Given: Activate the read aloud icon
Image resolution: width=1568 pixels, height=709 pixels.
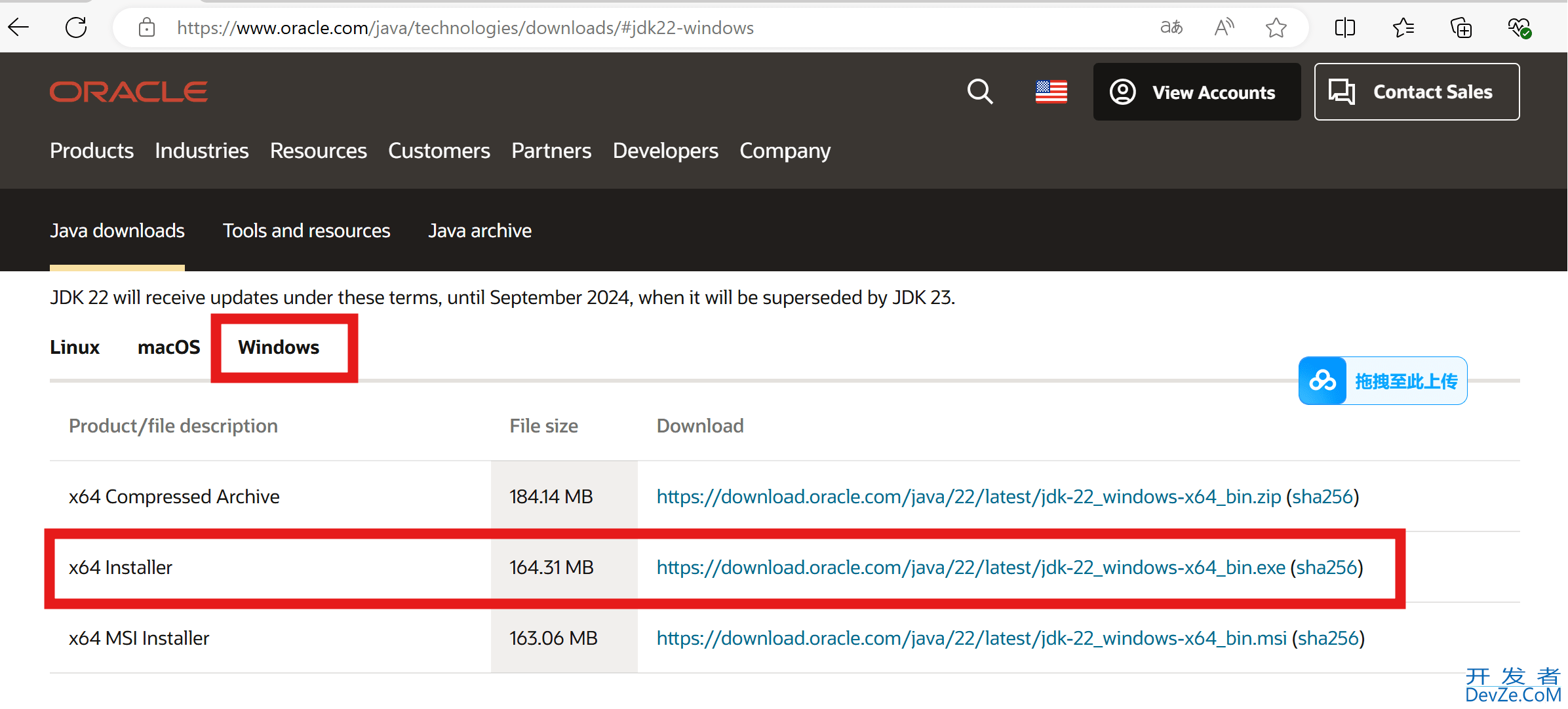Looking at the screenshot, I should (1224, 28).
